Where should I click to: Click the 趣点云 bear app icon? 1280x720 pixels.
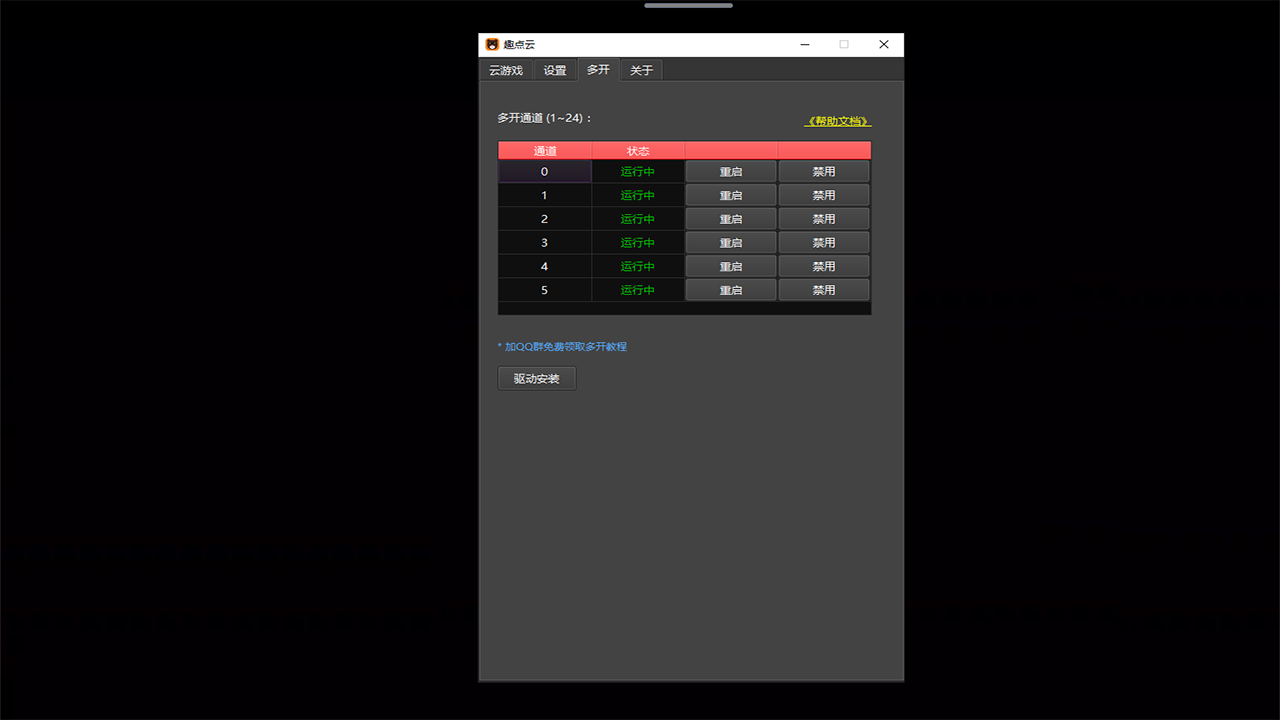coord(492,45)
